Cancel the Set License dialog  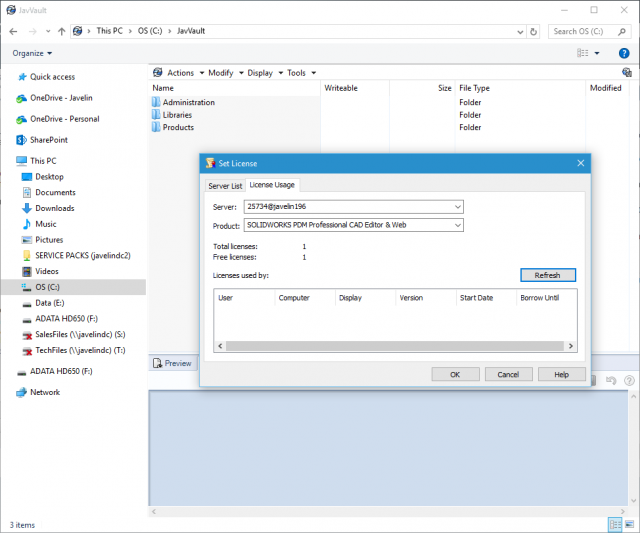508,374
